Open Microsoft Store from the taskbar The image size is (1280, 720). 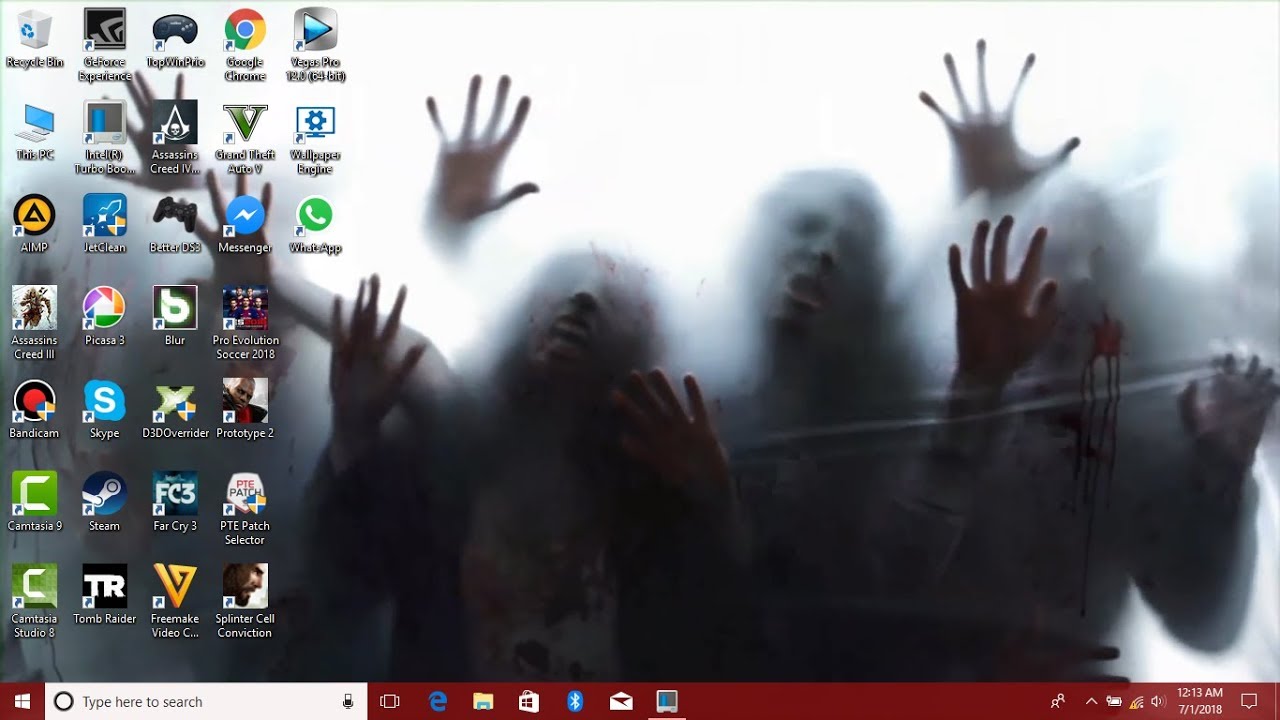(529, 702)
